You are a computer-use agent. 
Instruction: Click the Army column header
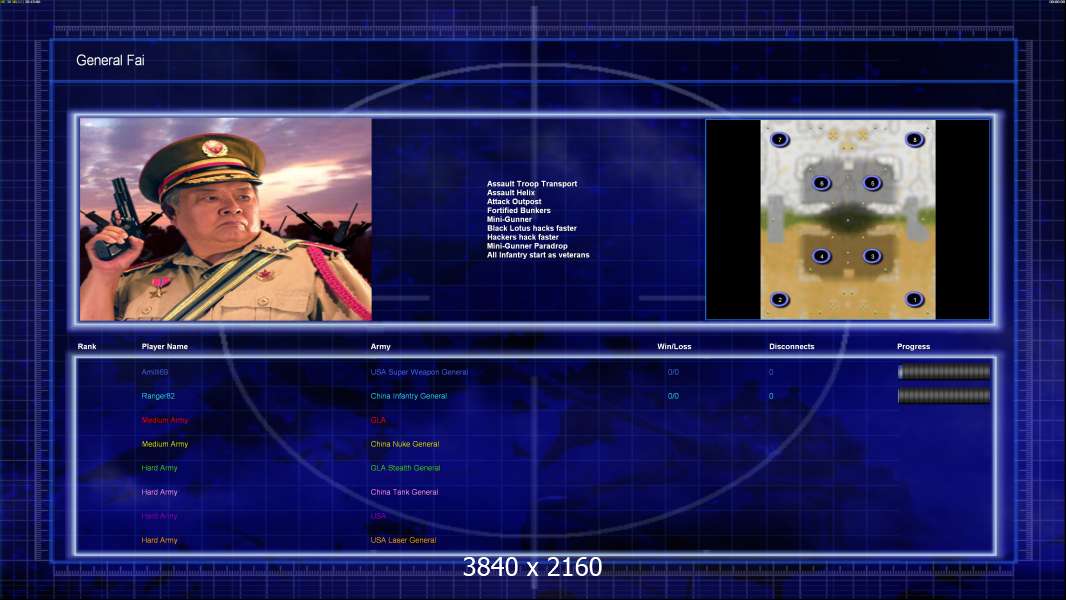pyautogui.click(x=381, y=347)
